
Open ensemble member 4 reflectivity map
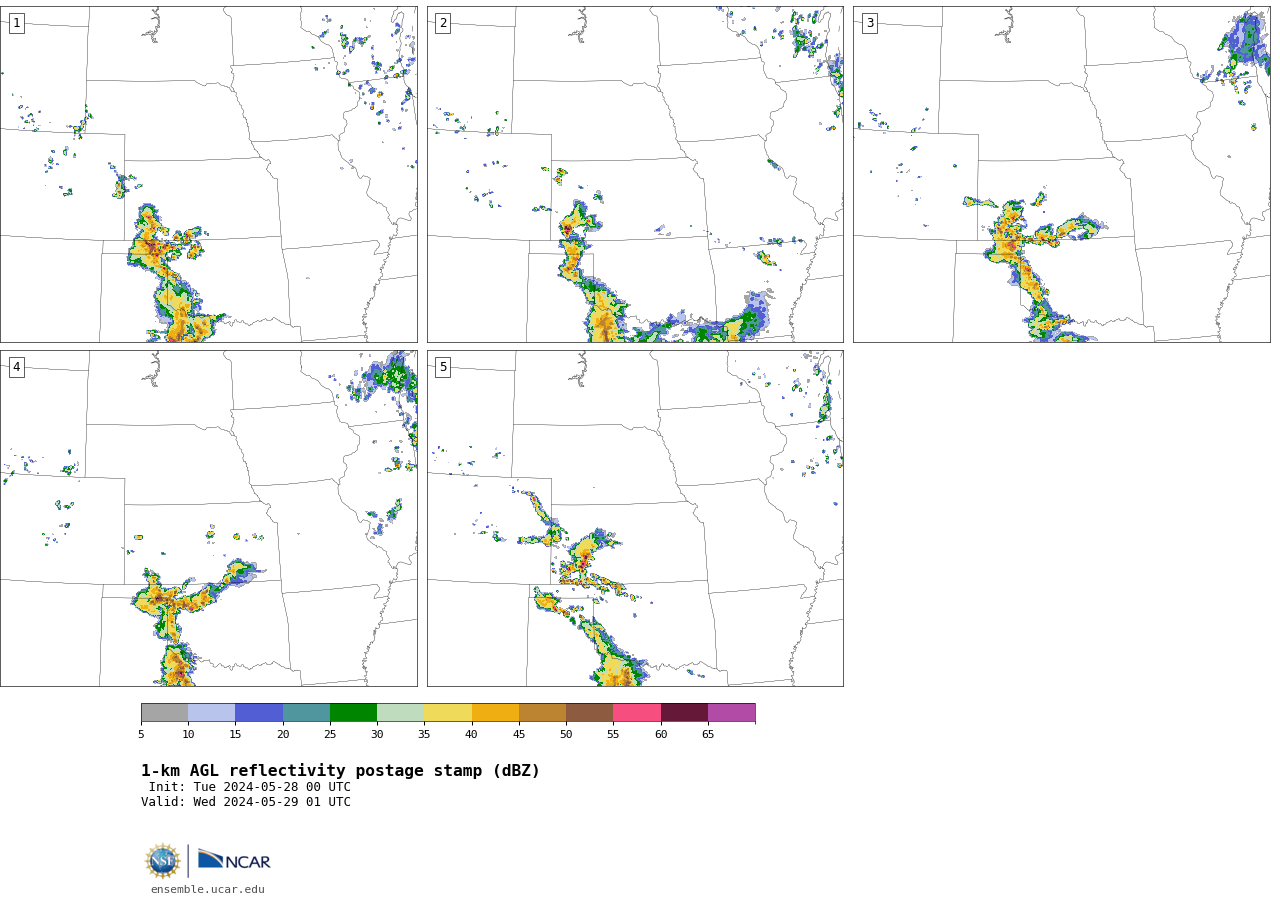(208, 518)
